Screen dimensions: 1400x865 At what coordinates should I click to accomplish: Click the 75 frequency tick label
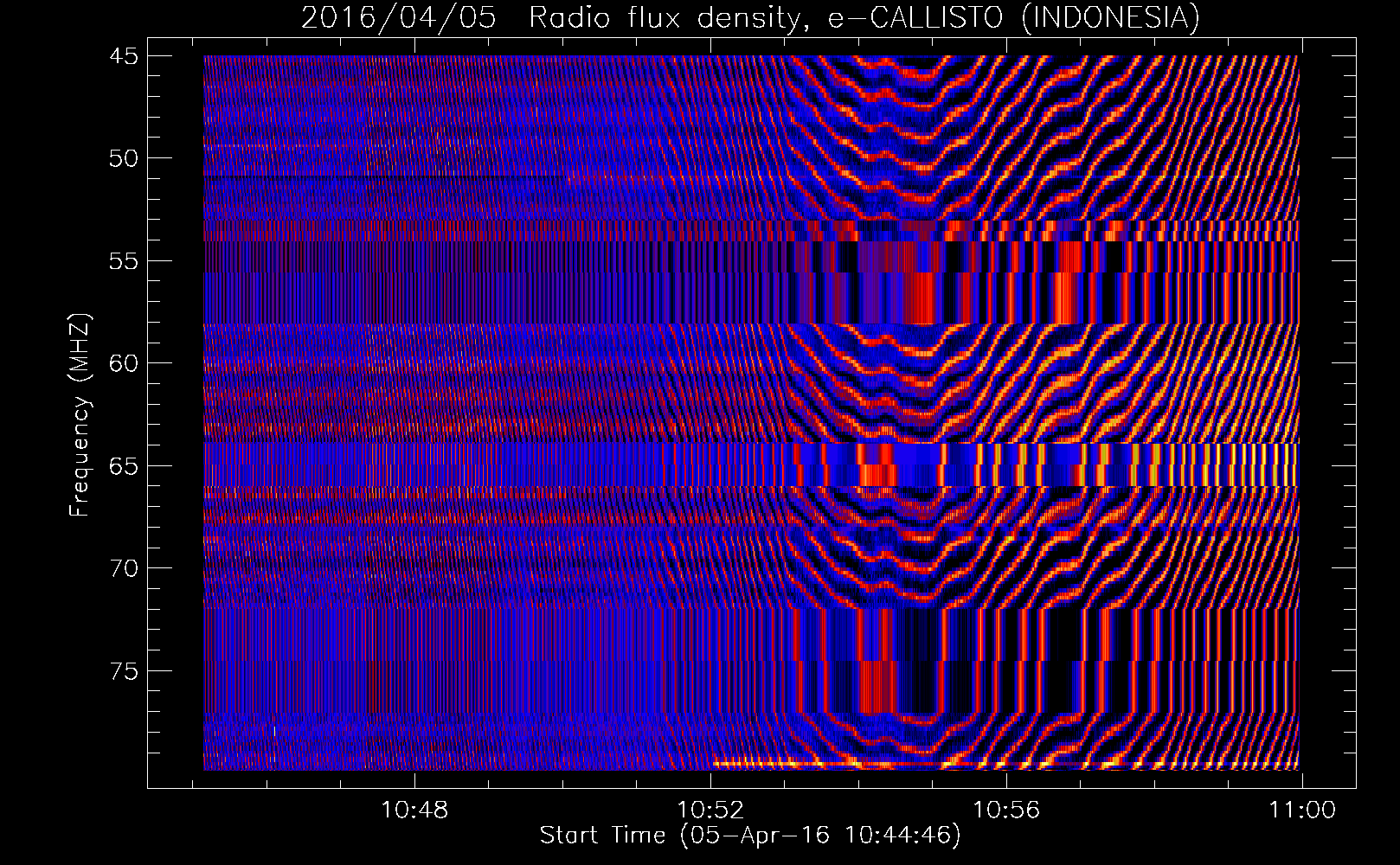[x=123, y=671]
